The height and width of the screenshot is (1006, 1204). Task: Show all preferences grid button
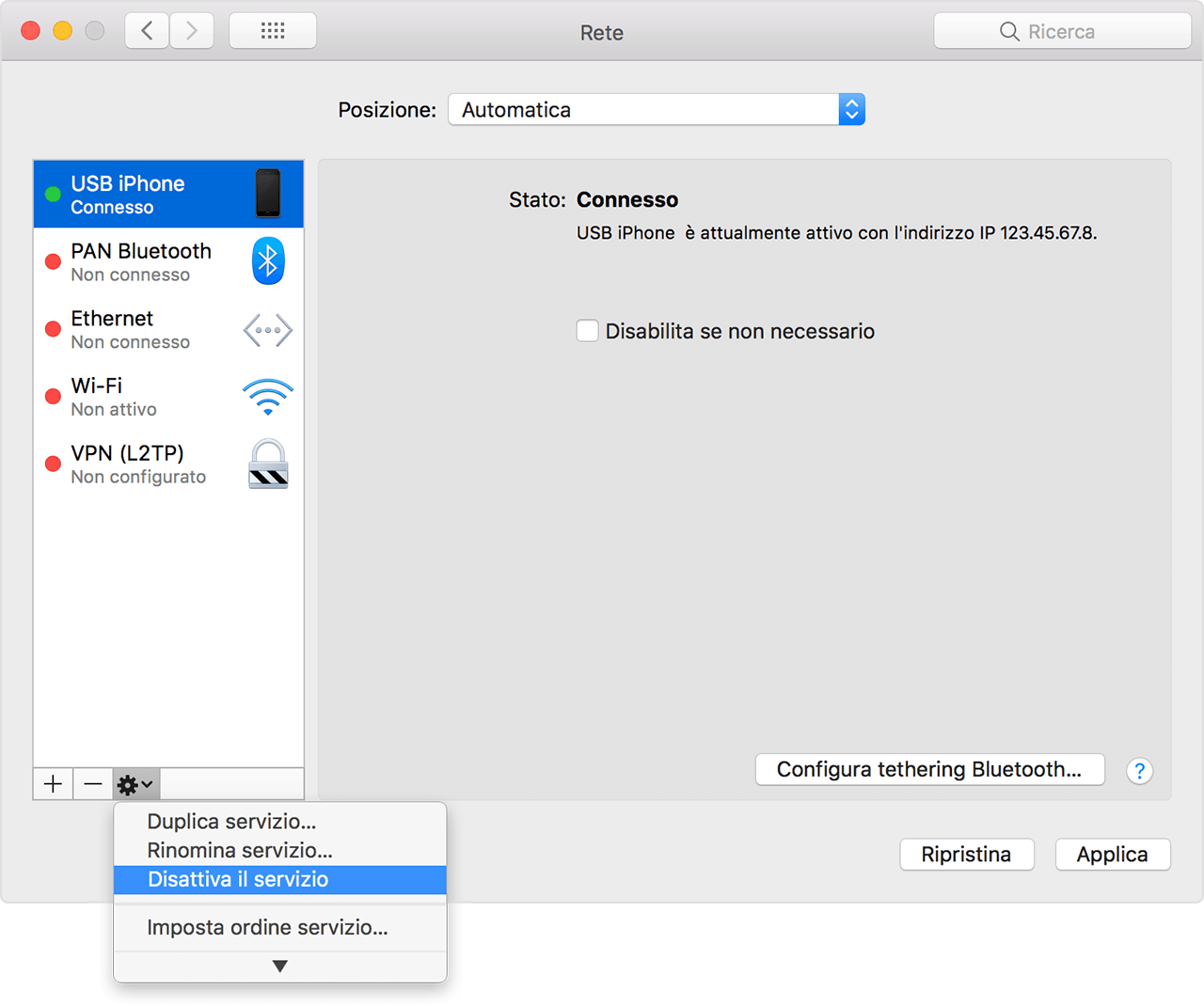click(x=273, y=31)
